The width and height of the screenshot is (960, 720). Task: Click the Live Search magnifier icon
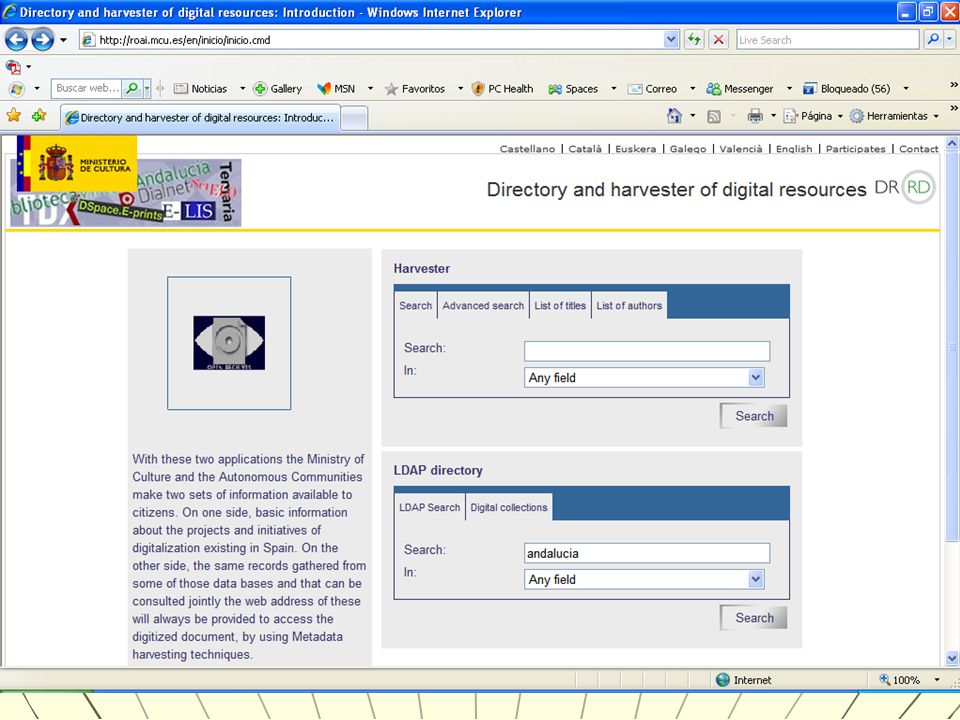coord(932,40)
